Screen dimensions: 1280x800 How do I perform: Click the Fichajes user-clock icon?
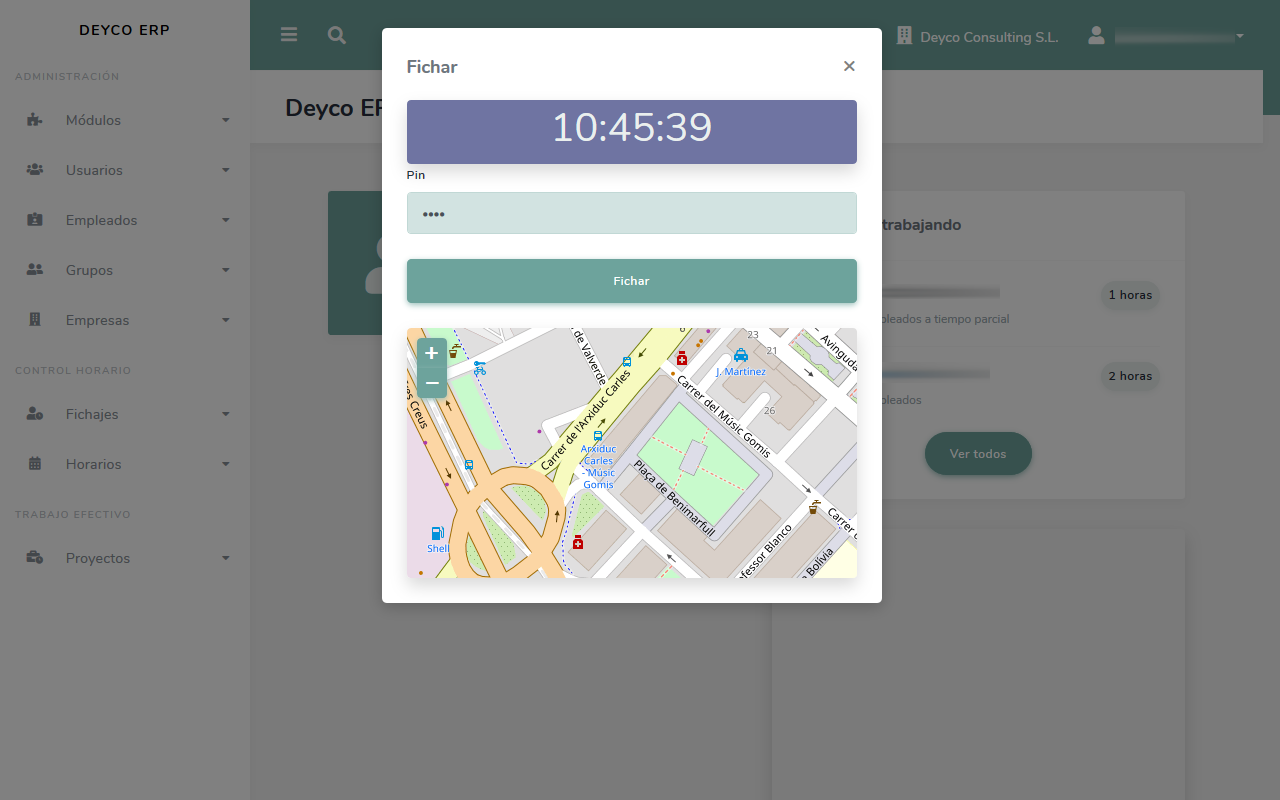[x=35, y=414]
